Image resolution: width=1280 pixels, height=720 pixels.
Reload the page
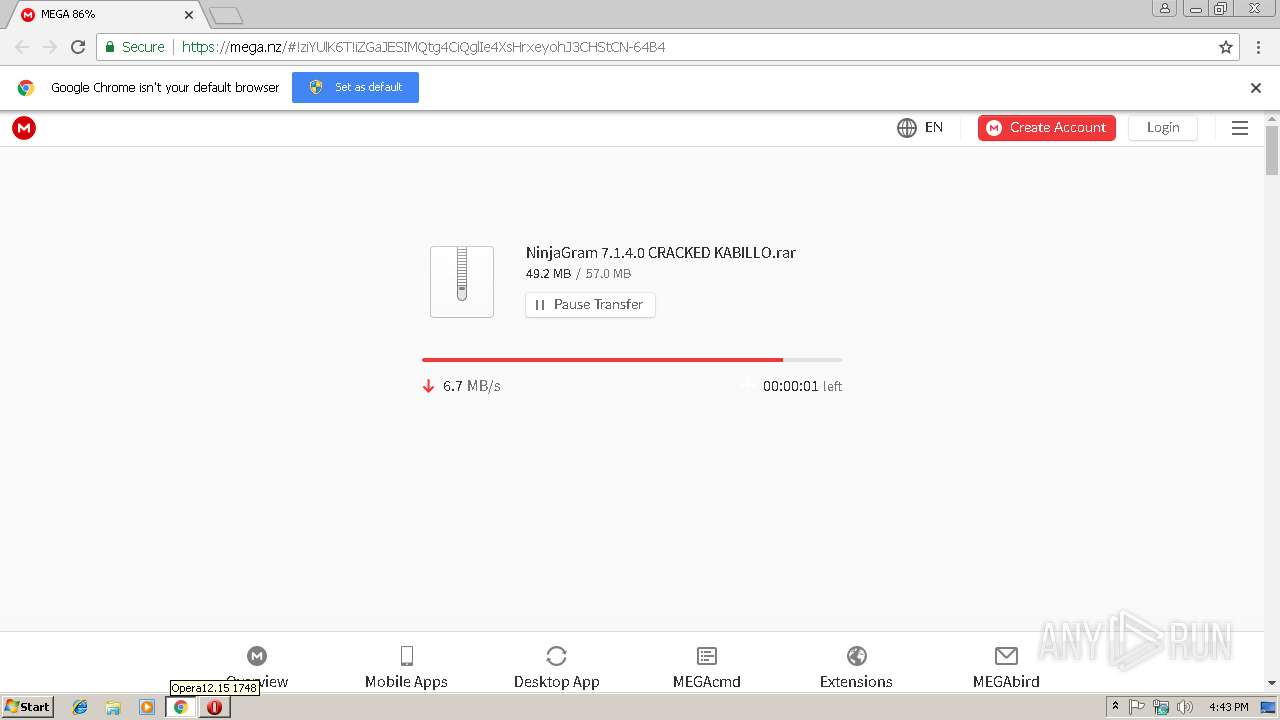pos(78,47)
